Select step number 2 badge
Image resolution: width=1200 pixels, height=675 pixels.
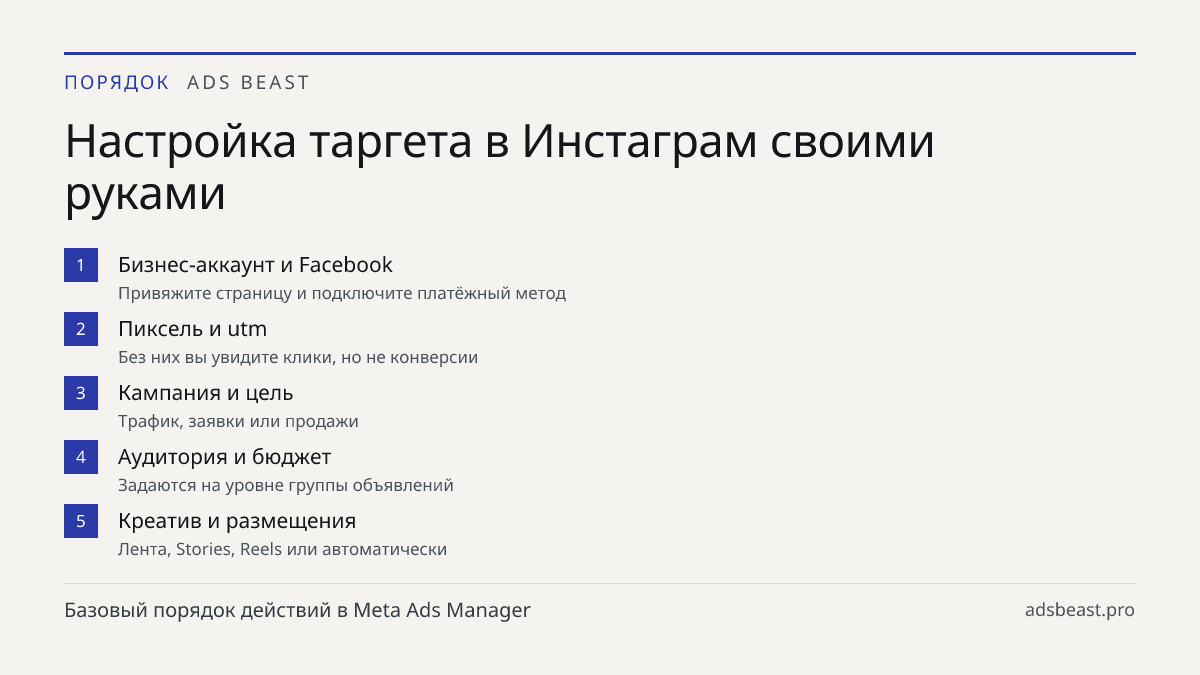click(x=81, y=329)
